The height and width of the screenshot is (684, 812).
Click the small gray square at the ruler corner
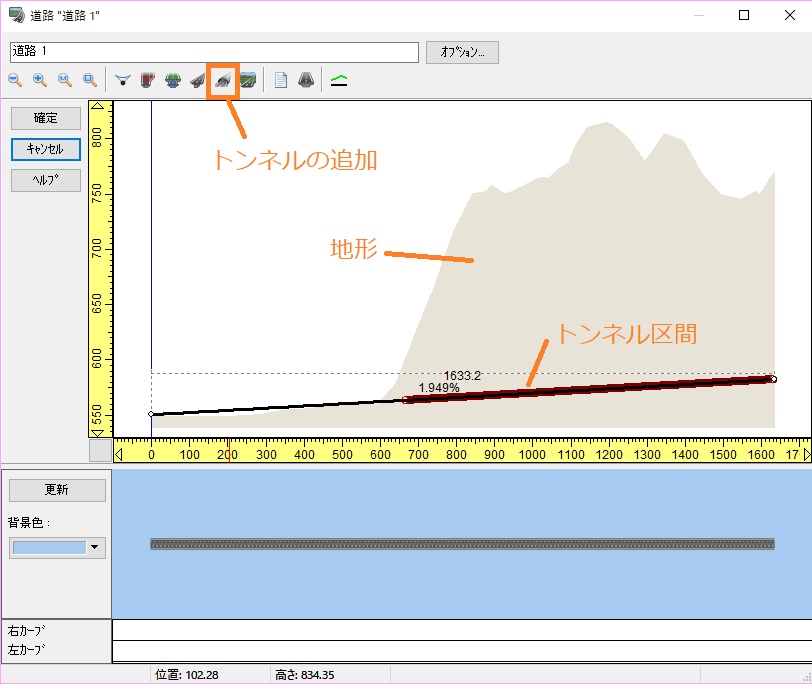coord(100,450)
